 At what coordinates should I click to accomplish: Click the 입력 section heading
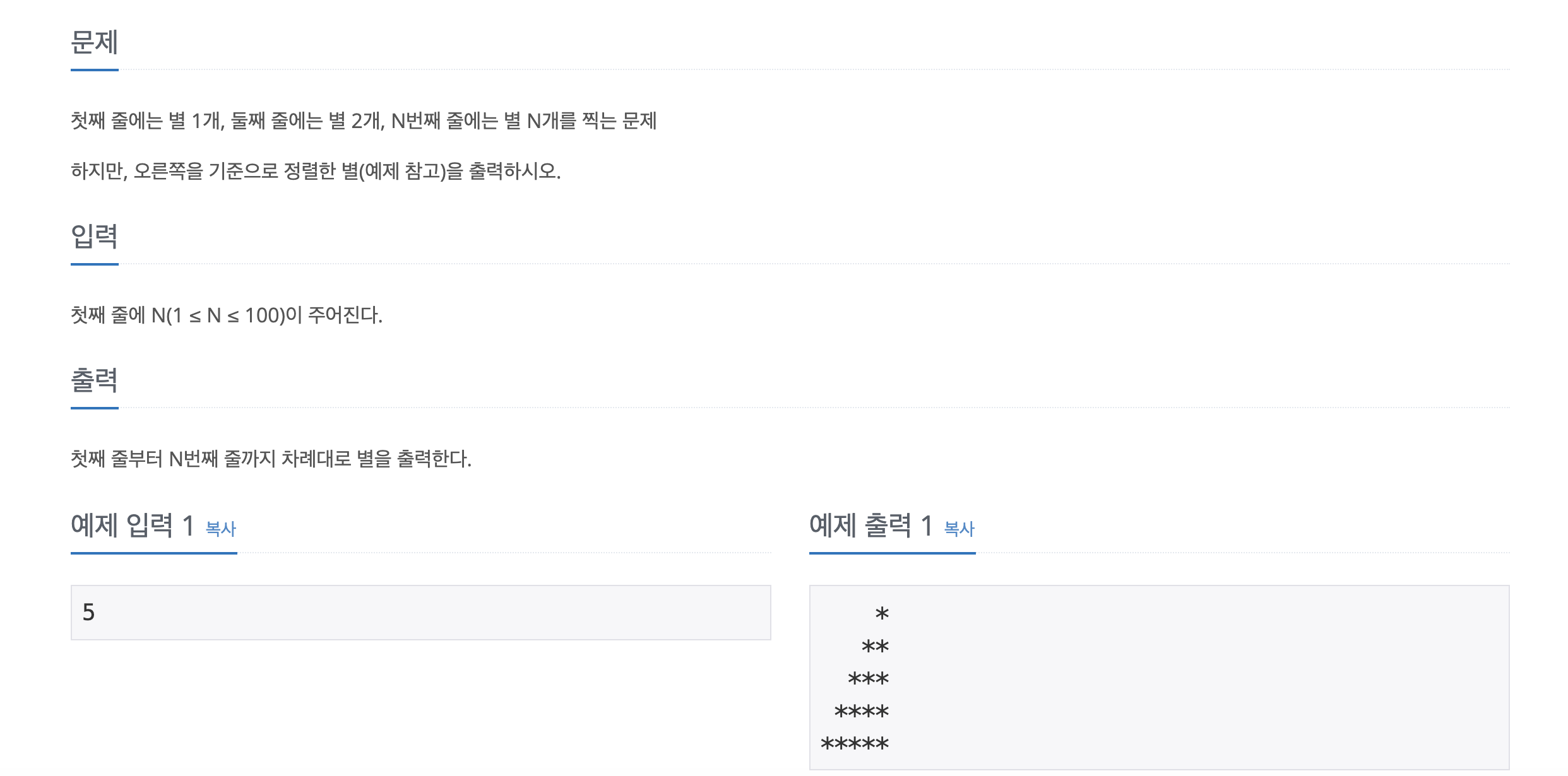click(95, 237)
